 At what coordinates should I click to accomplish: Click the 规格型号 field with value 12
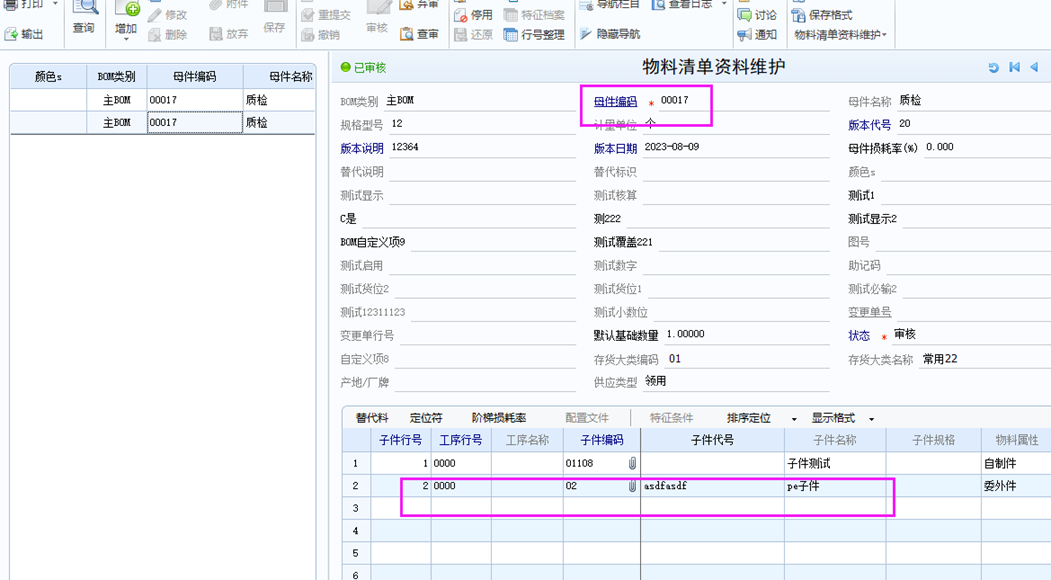click(482, 124)
